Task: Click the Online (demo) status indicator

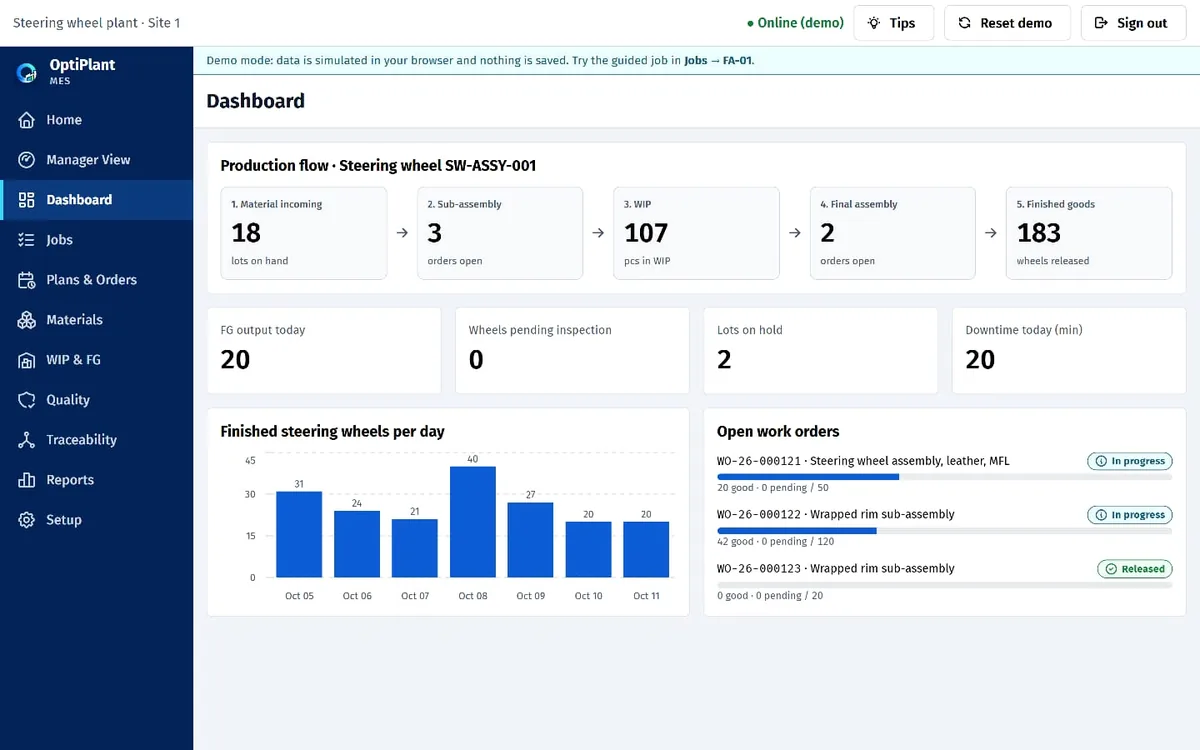Action: coord(795,23)
